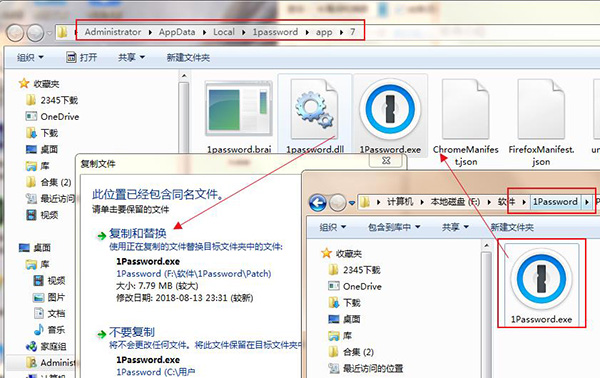Click app in the address path

pyautogui.click(x=324, y=32)
